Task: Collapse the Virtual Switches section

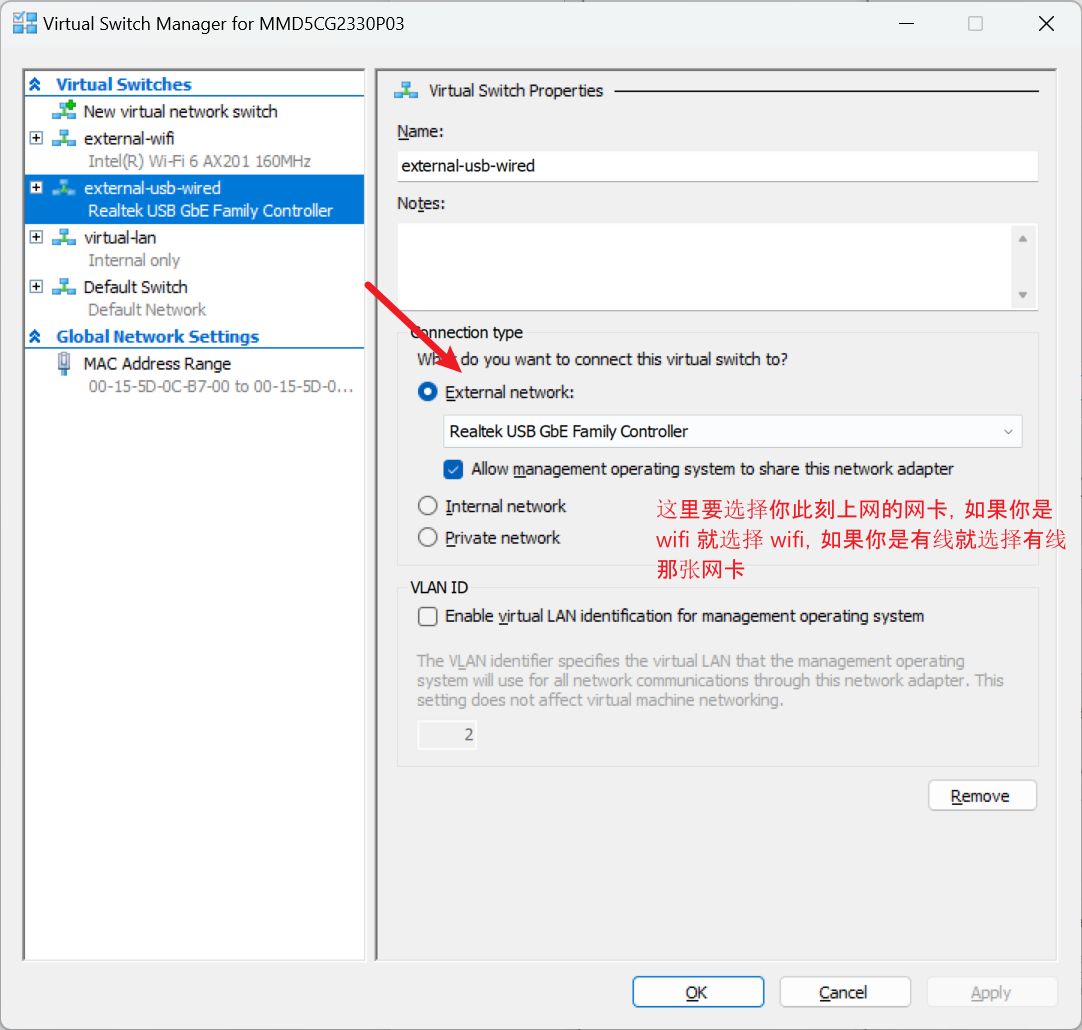Action: coord(36,85)
